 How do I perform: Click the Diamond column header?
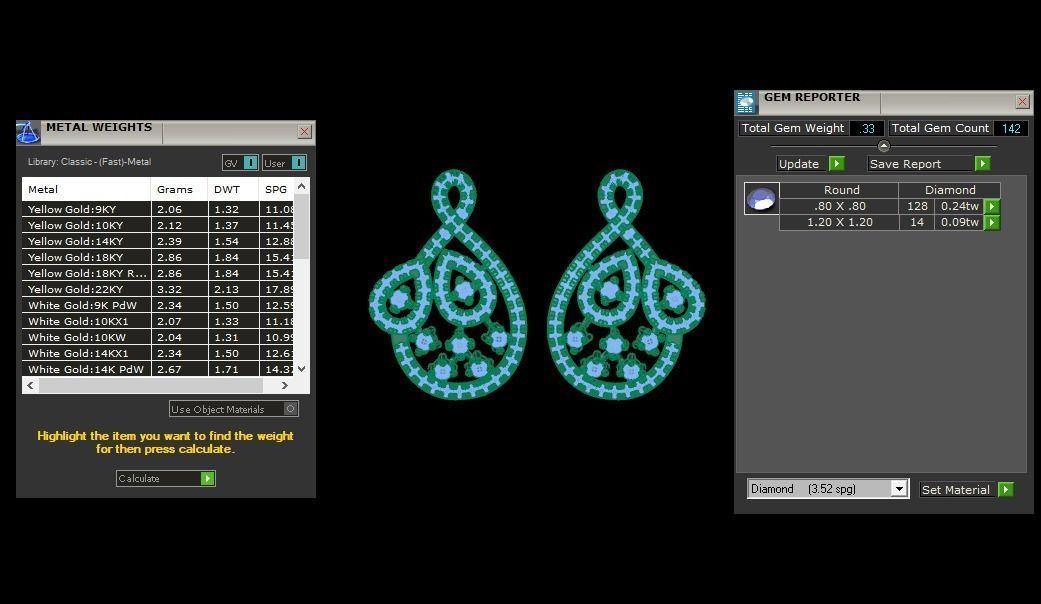(950, 190)
